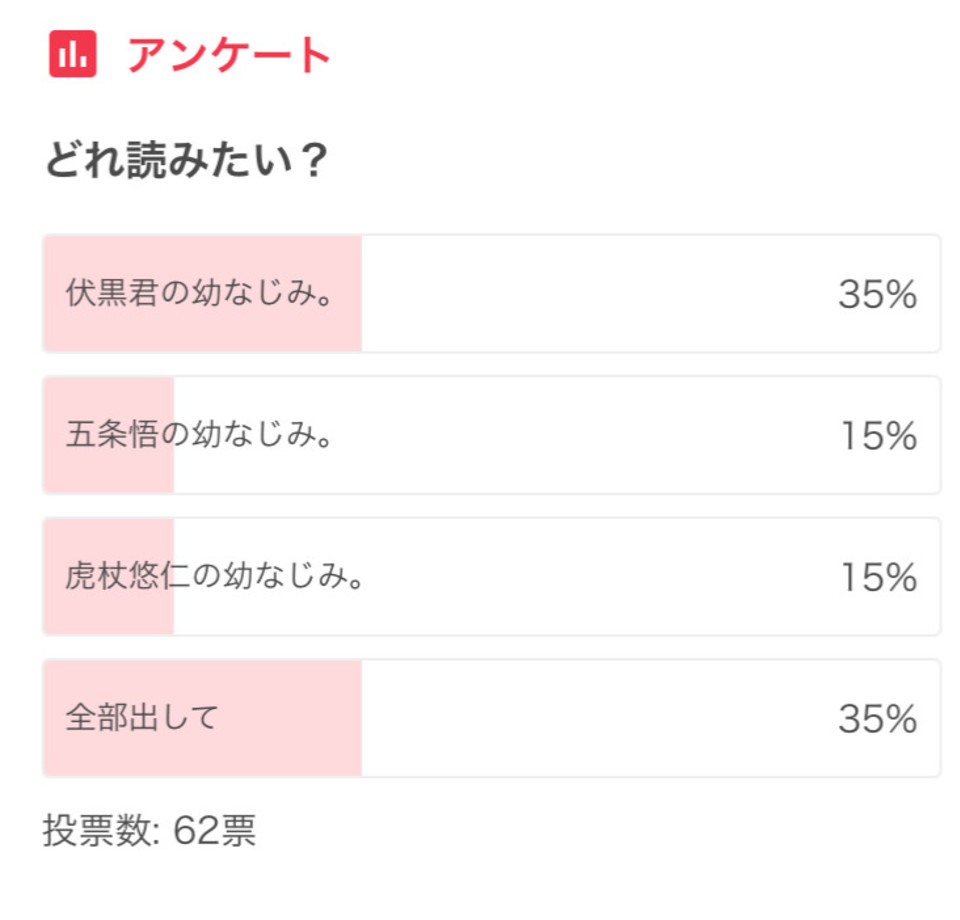Click the 投票数: 62票 vote count
Image resolution: width=960 pixels, height=920 pixels.
(x=149, y=831)
